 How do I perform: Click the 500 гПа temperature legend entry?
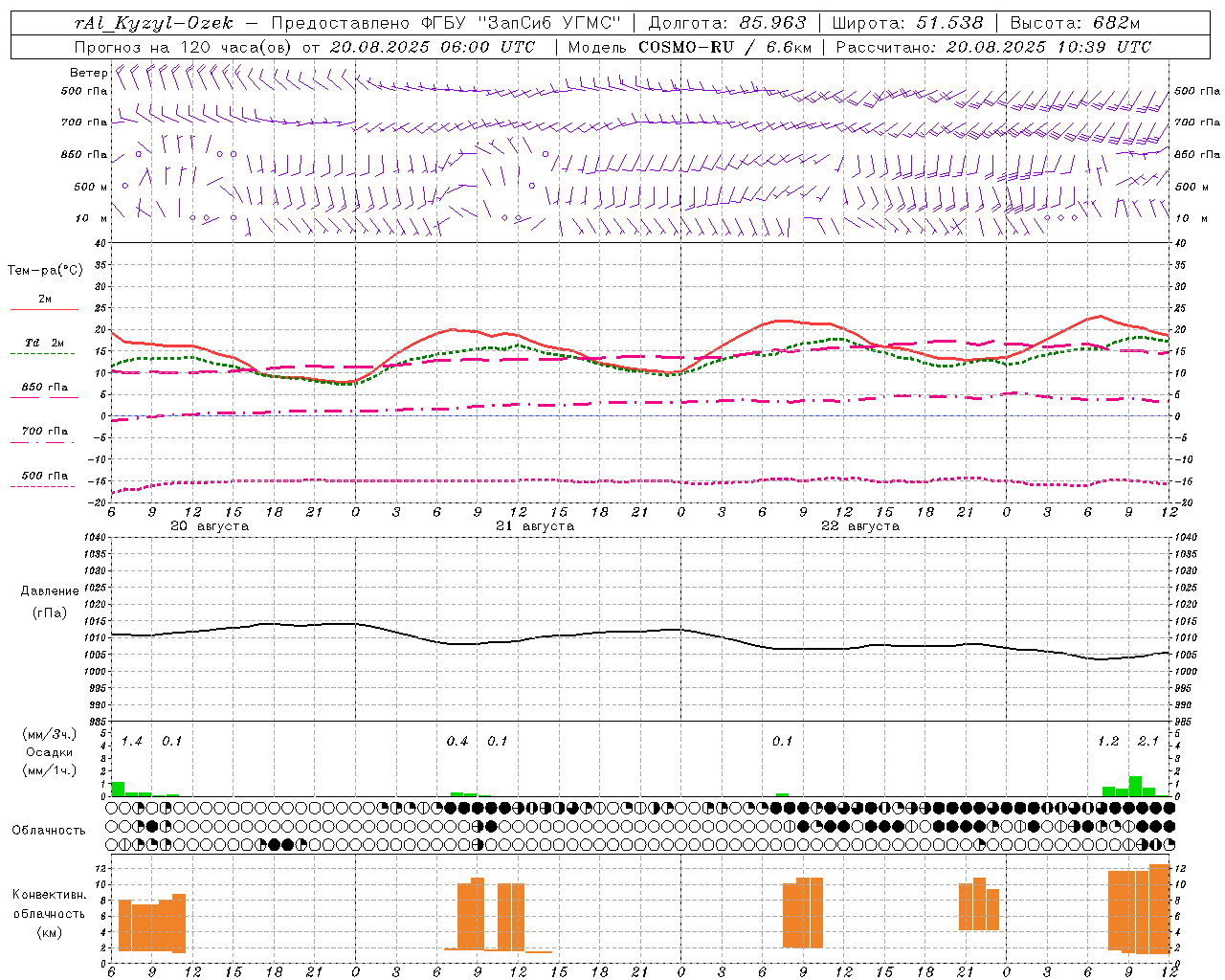click(45, 475)
